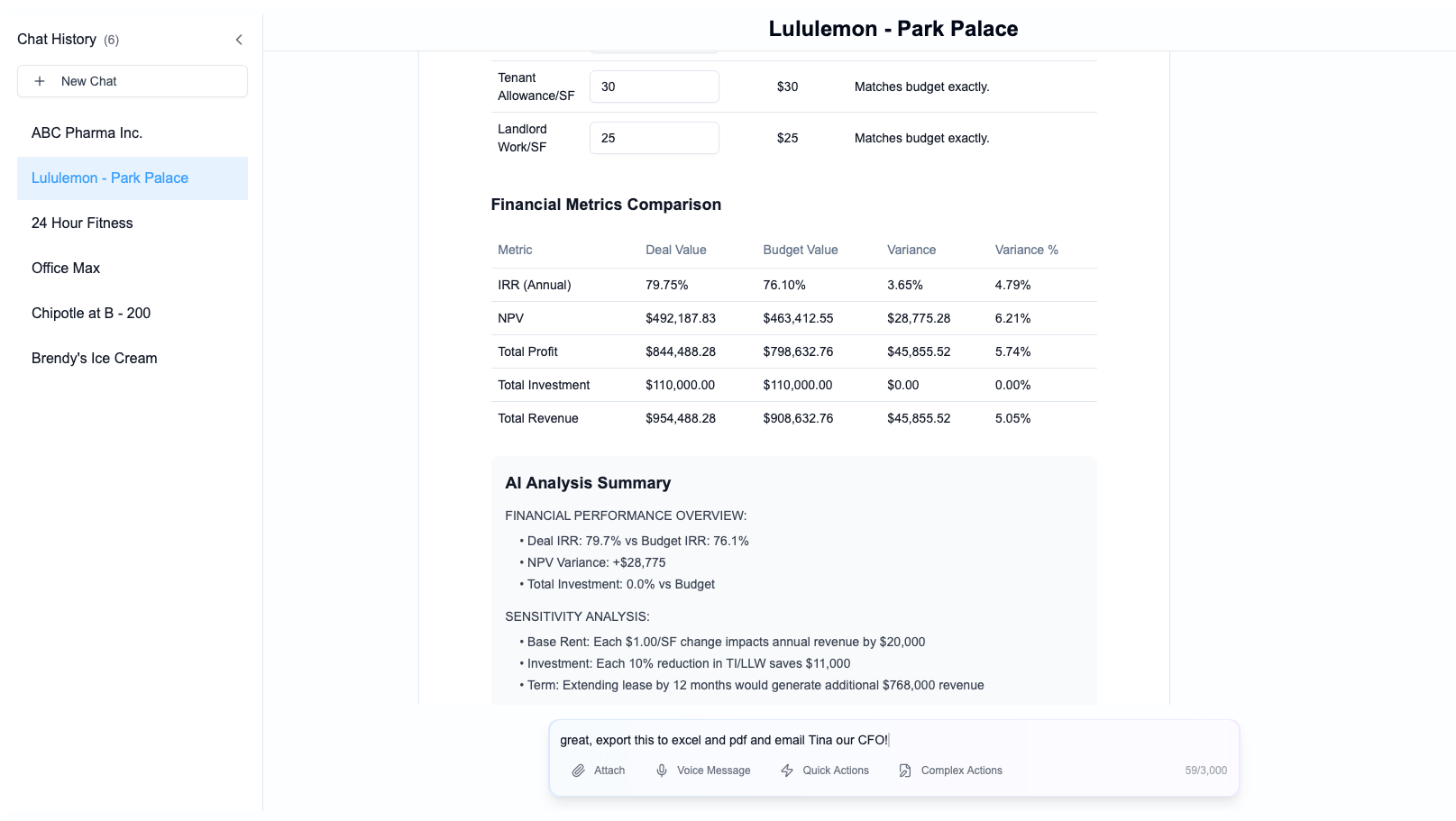The height and width of the screenshot is (821, 1456).
Task: Click the 59/3,000 character counter
Action: point(1206,771)
